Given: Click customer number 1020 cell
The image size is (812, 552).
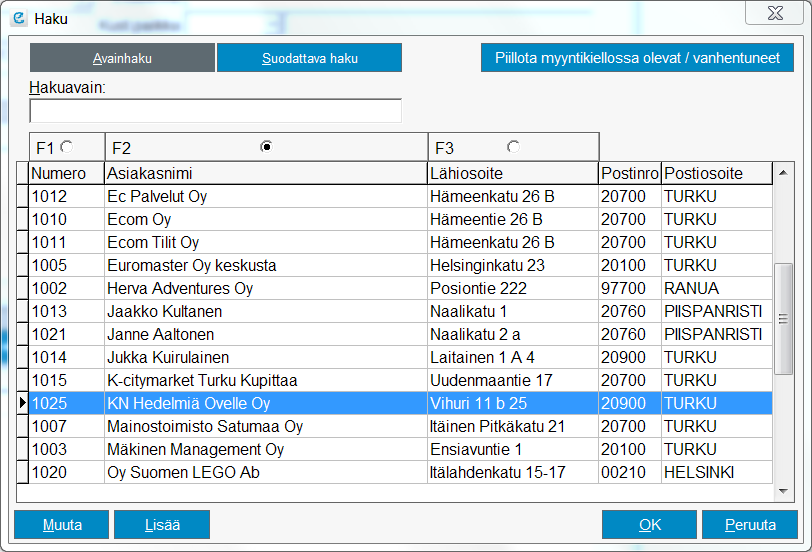Looking at the screenshot, I should pos(67,472).
